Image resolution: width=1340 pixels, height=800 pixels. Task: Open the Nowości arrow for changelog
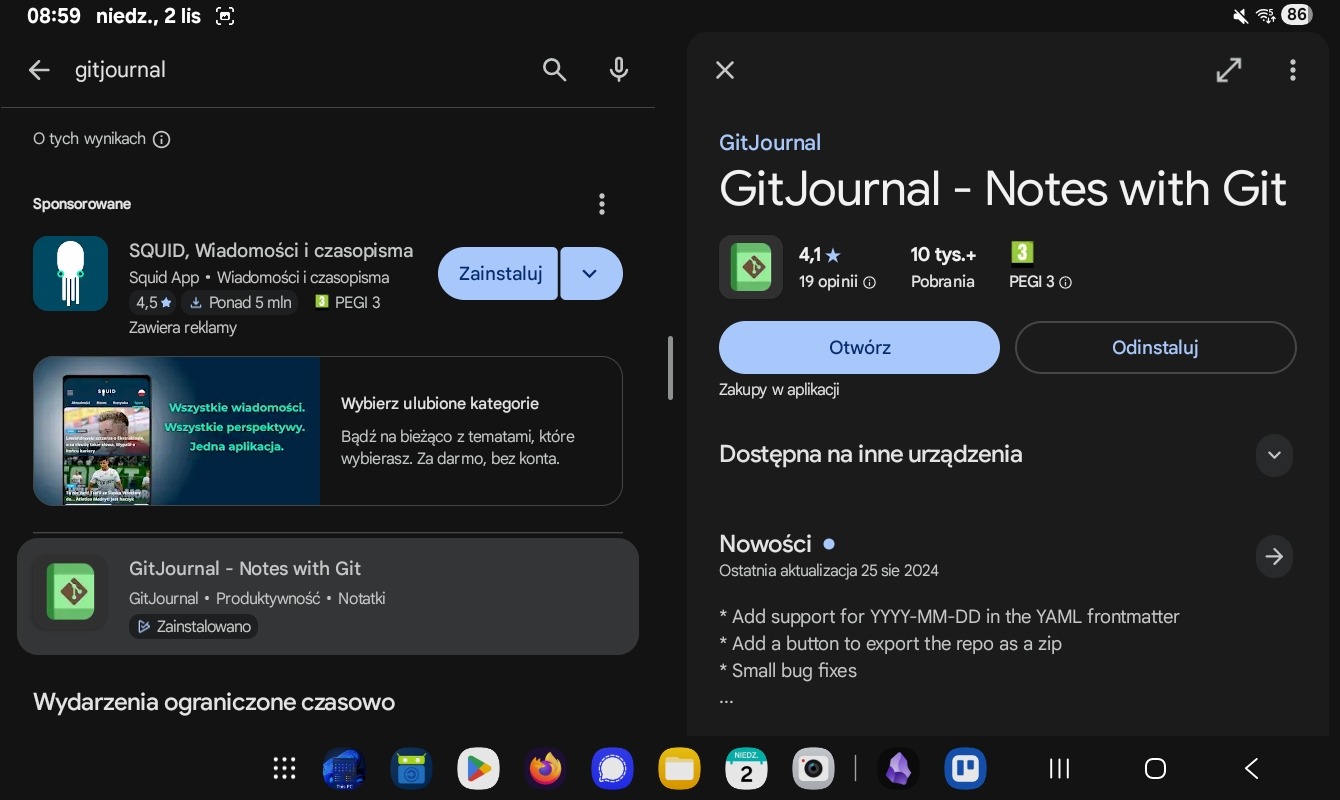coord(1273,556)
